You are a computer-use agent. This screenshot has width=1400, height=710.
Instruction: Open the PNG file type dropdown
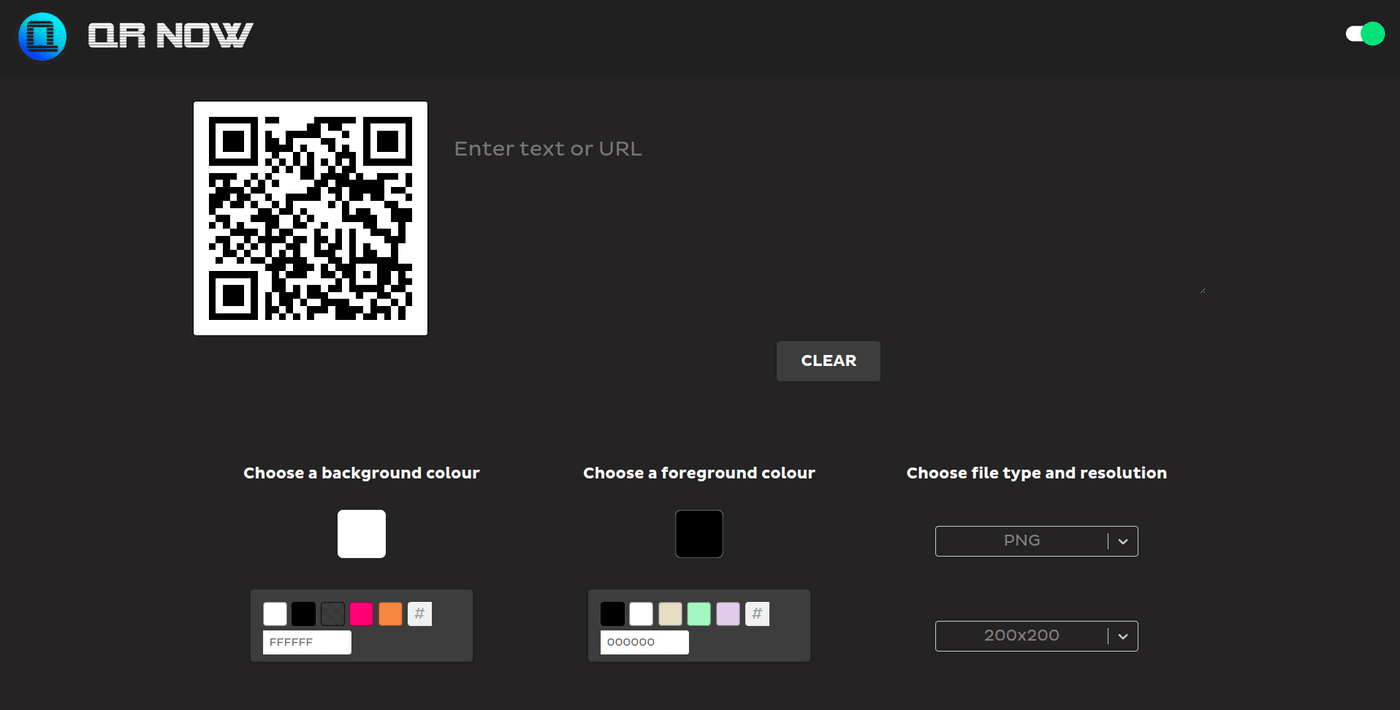(1036, 541)
